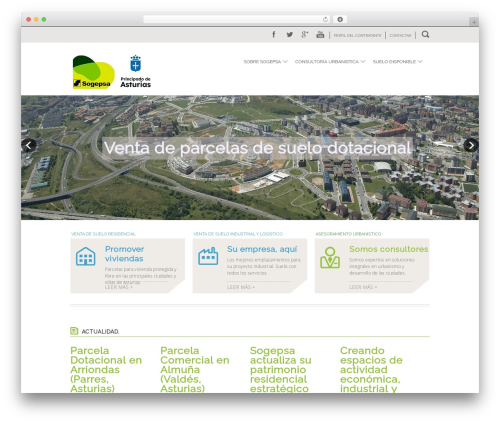Open the YouTube channel icon

point(320,34)
